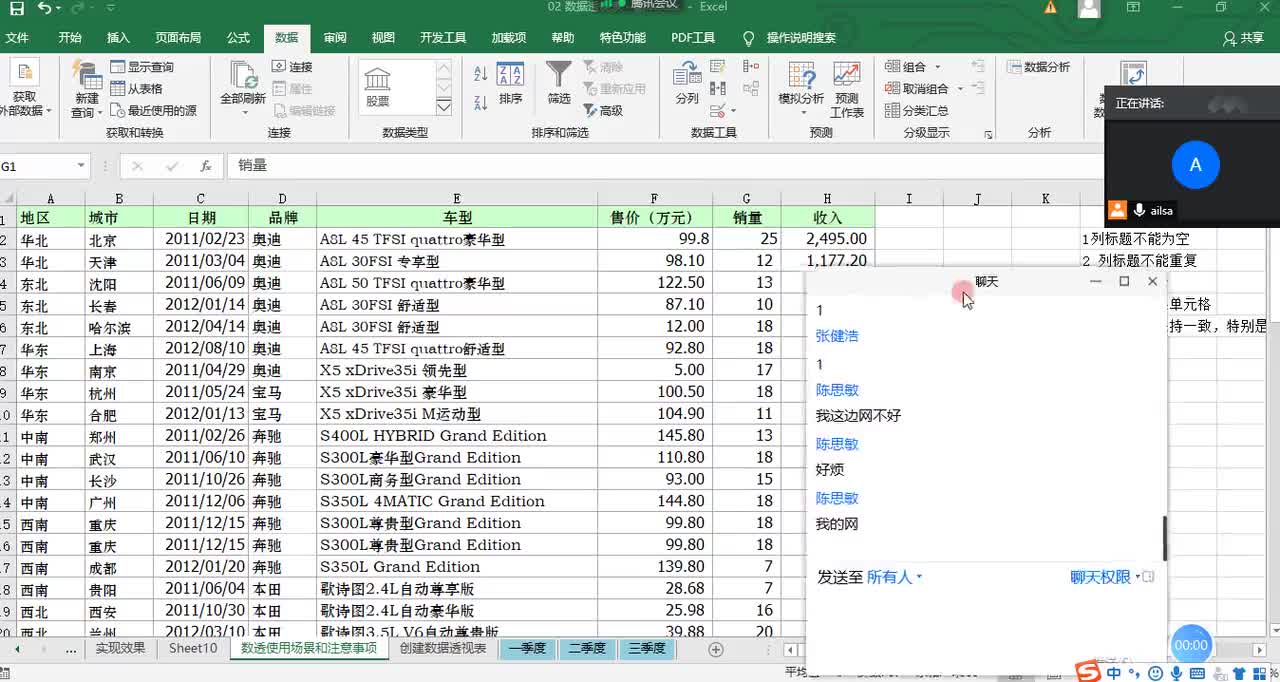Sort ascending with the A-Z icon
This screenshot has width=1280, height=682.
[x=480, y=74]
